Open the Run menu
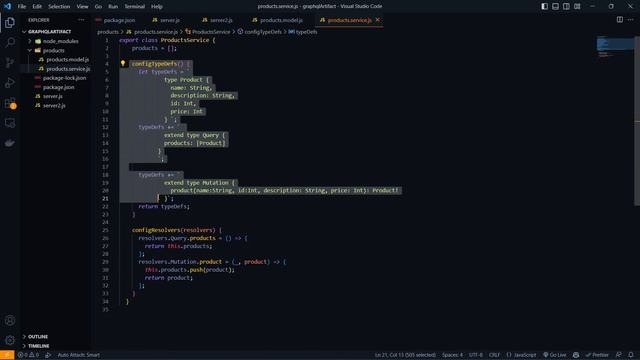Screen dimensions: 640x360 [113, 7]
